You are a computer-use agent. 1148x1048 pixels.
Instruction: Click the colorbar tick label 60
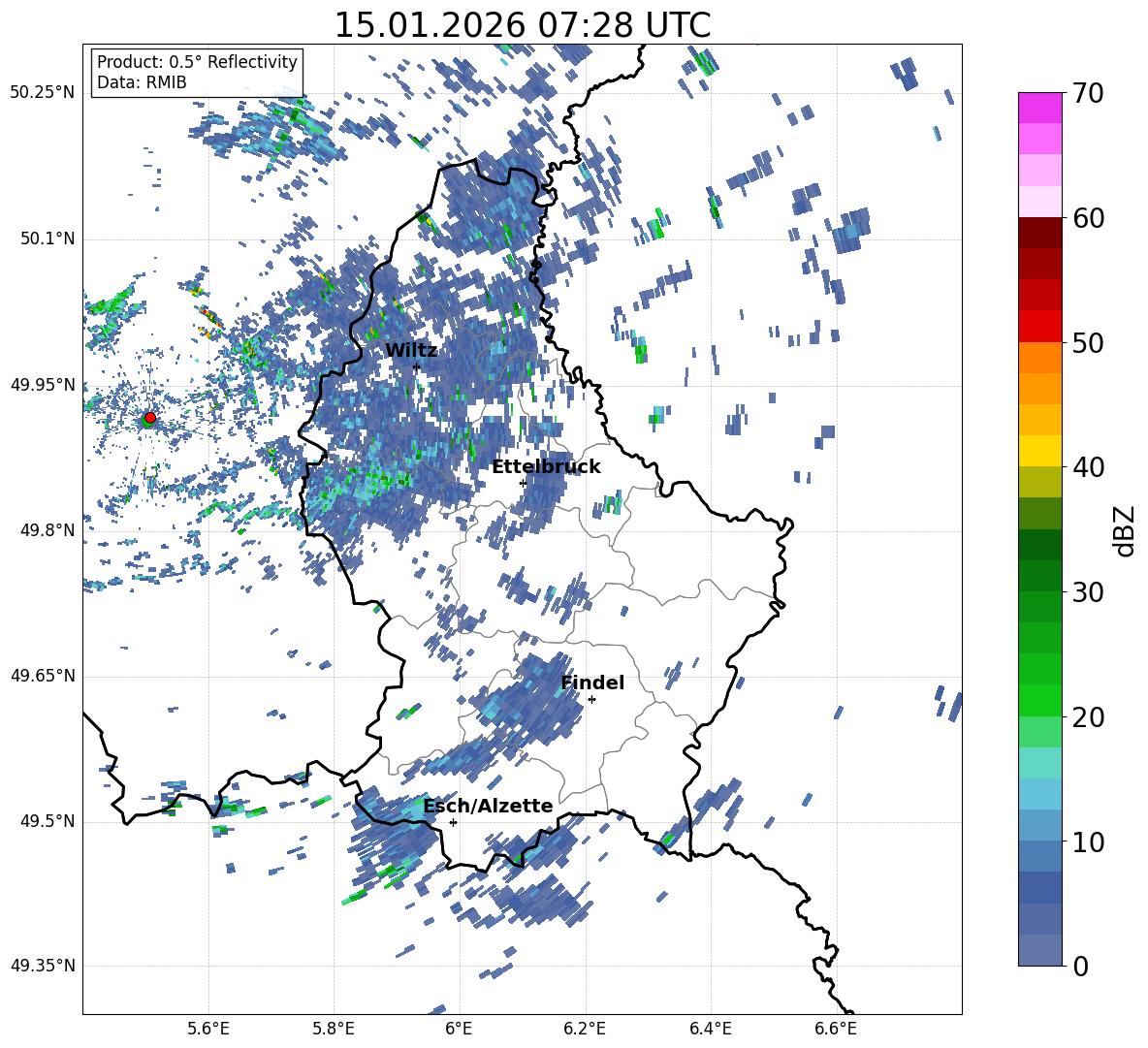coord(1088,218)
